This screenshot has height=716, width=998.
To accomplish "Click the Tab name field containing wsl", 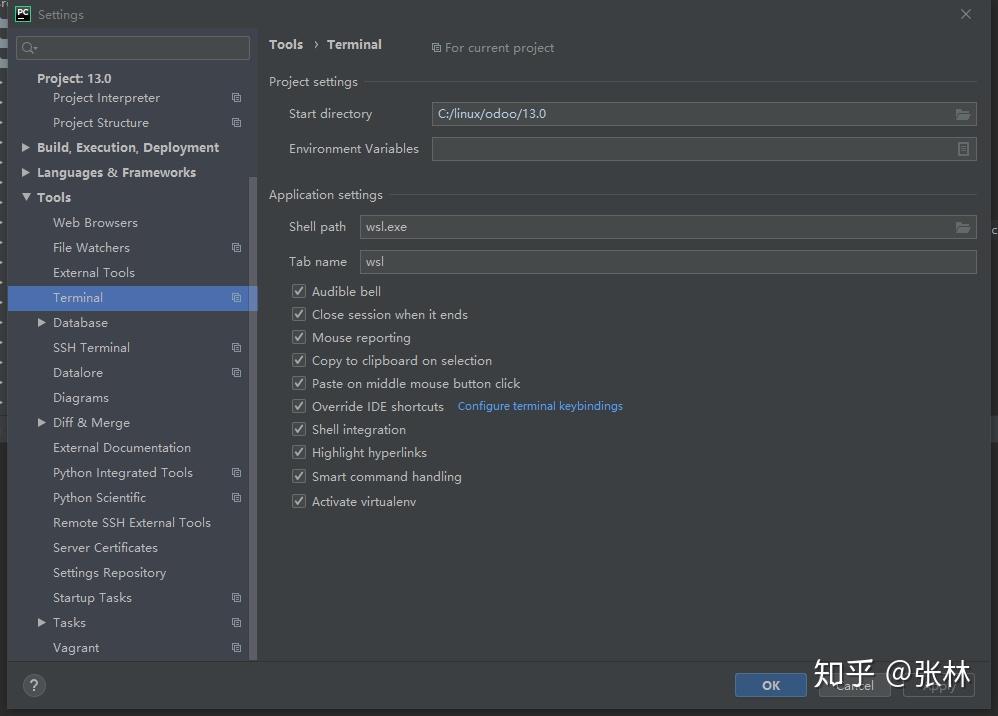I will (x=668, y=262).
